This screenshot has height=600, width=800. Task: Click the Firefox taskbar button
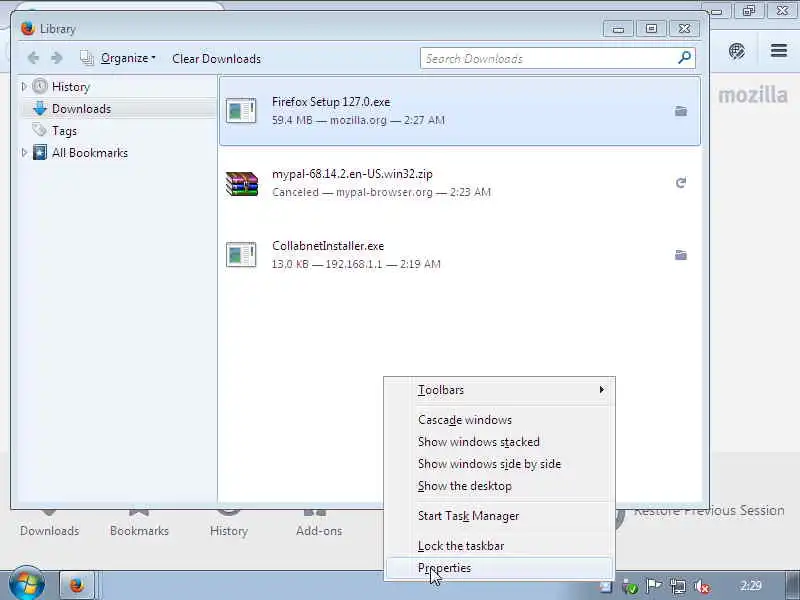click(x=78, y=585)
